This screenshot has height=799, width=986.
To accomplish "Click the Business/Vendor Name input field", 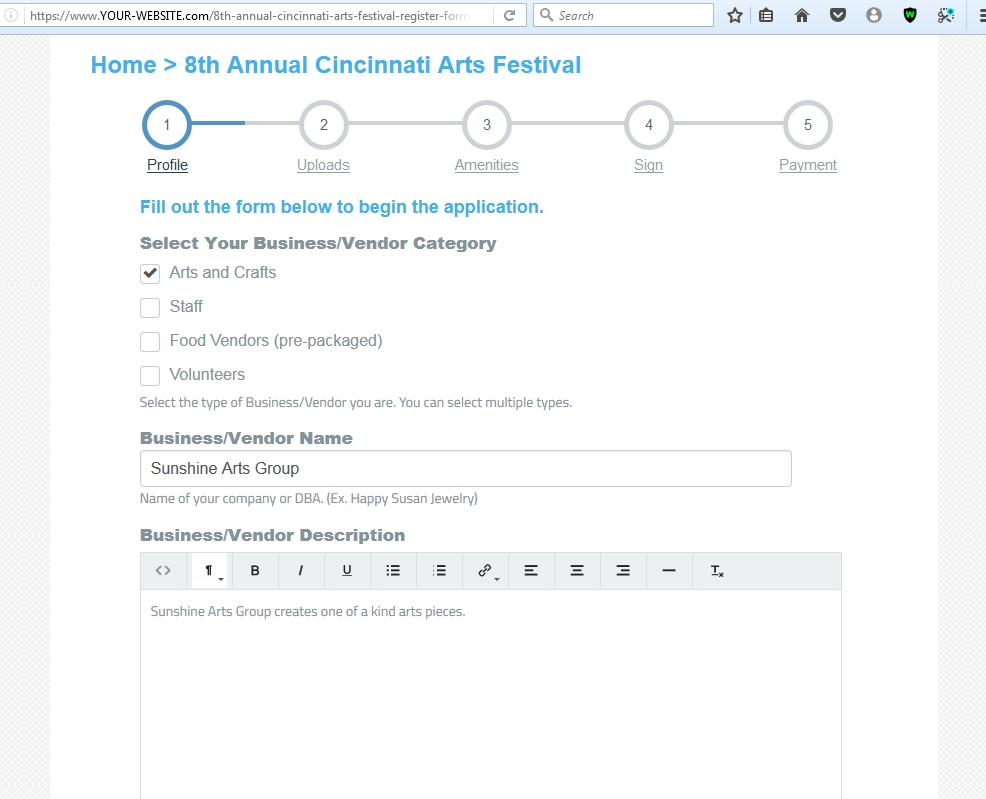I will (465, 468).
